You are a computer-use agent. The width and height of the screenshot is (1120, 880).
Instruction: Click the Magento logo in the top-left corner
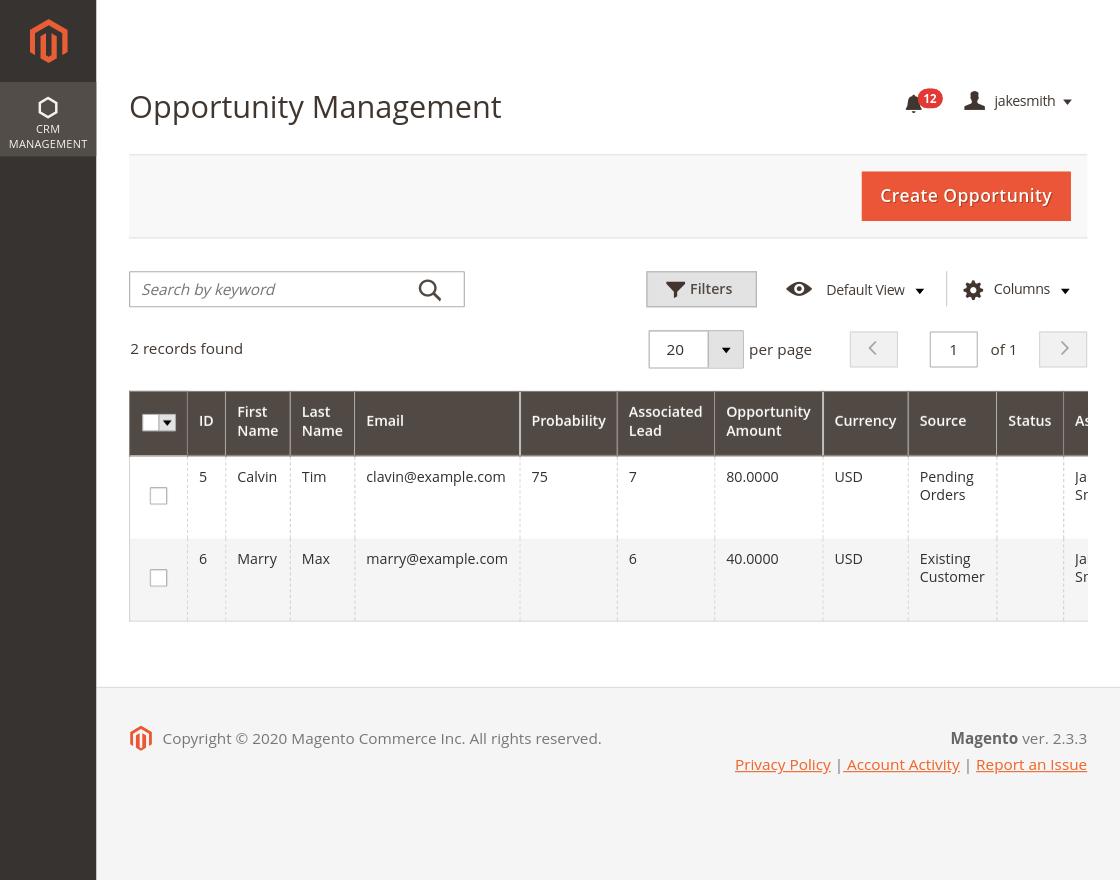point(48,40)
